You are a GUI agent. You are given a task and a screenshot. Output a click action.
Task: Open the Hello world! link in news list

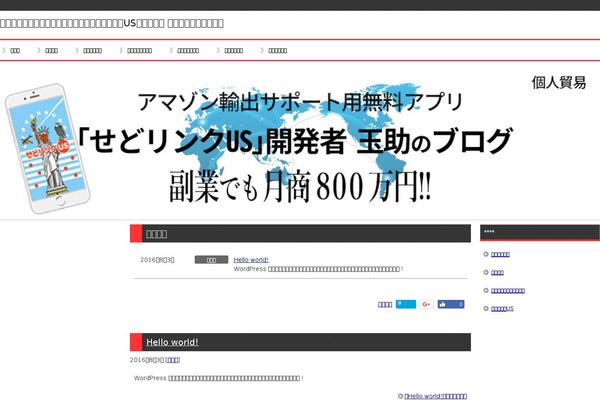pos(251,260)
